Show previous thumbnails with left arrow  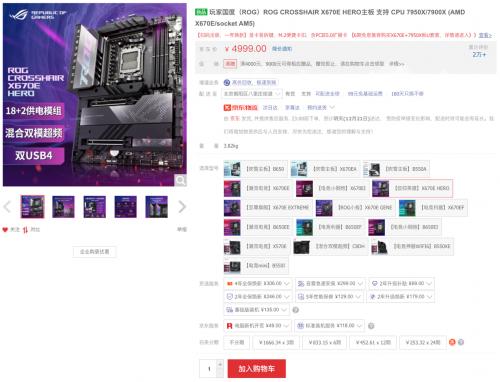tap(7, 207)
